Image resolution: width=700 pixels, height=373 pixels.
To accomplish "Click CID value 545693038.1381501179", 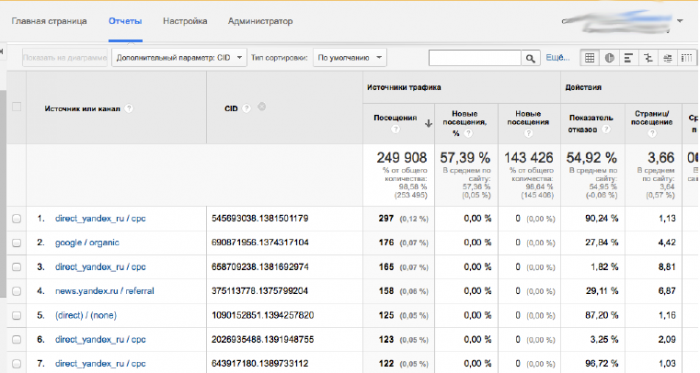I will pyautogui.click(x=260, y=219).
